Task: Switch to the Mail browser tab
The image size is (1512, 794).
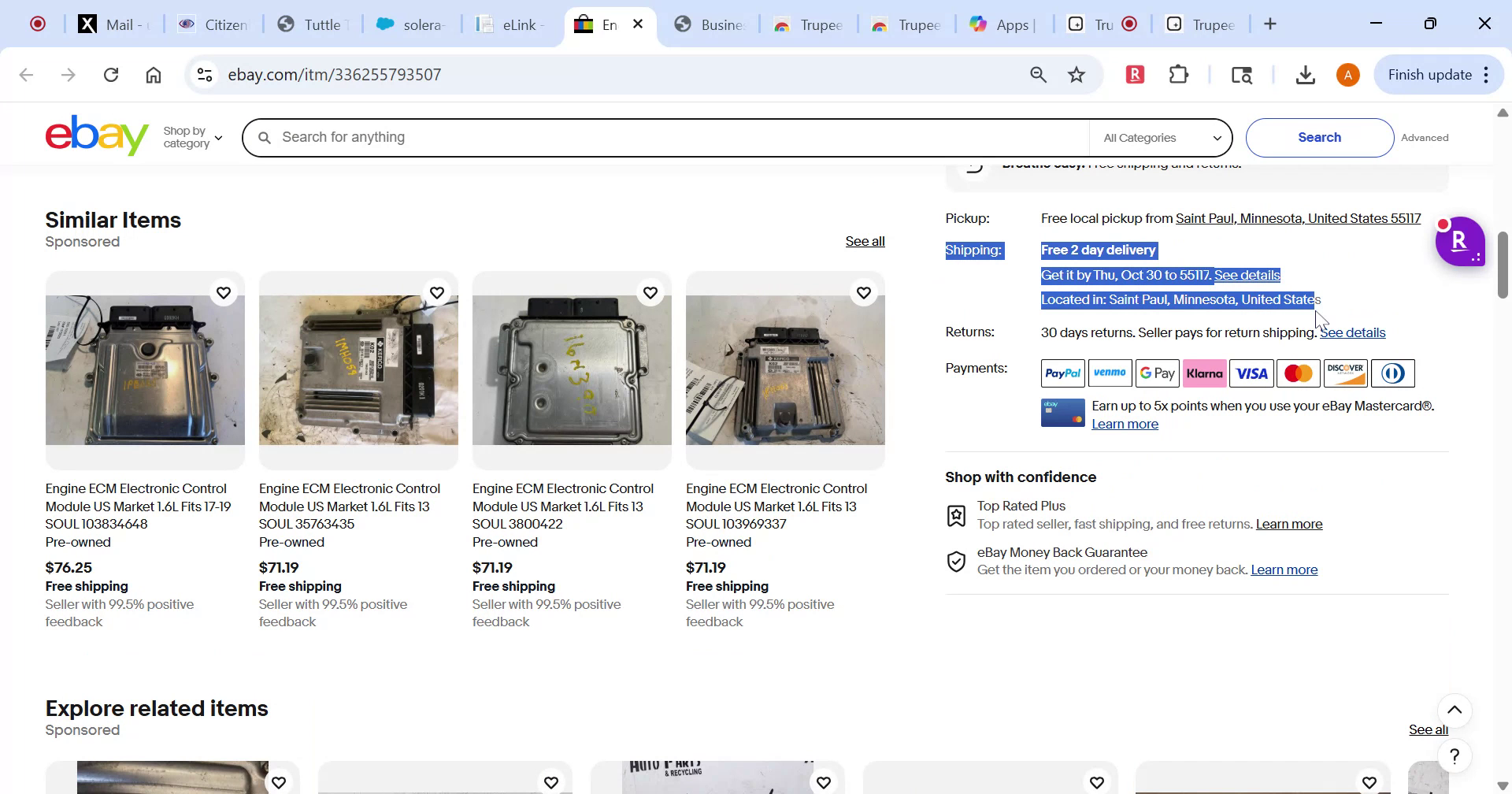Action: [x=113, y=24]
